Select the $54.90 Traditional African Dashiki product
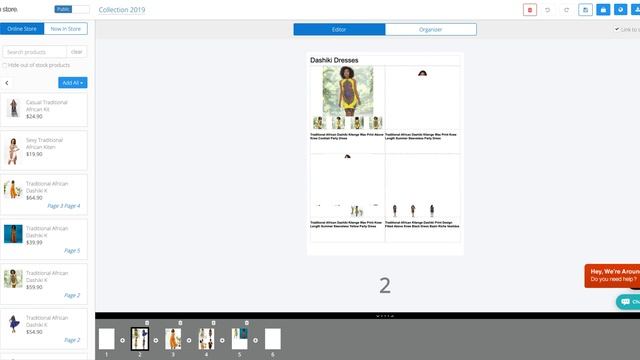The height and width of the screenshot is (360, 640). point(44,329)
